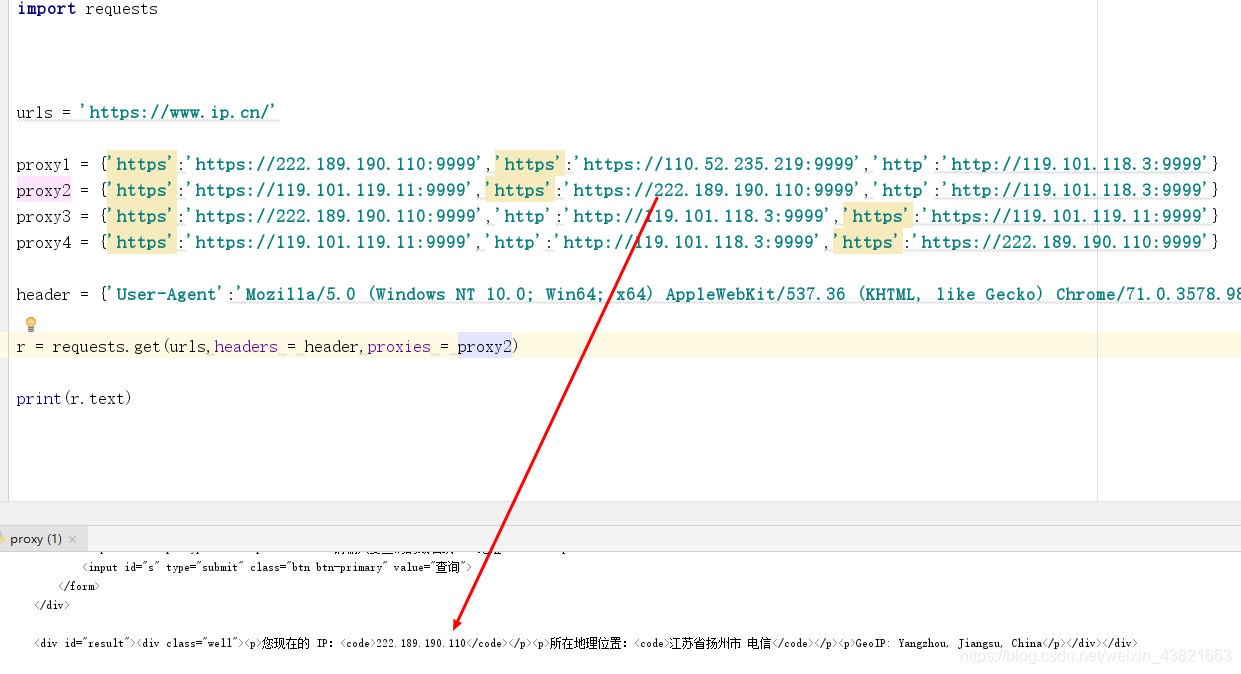
Task: Click the input id="s" line in console output
Action: (276, 567)
